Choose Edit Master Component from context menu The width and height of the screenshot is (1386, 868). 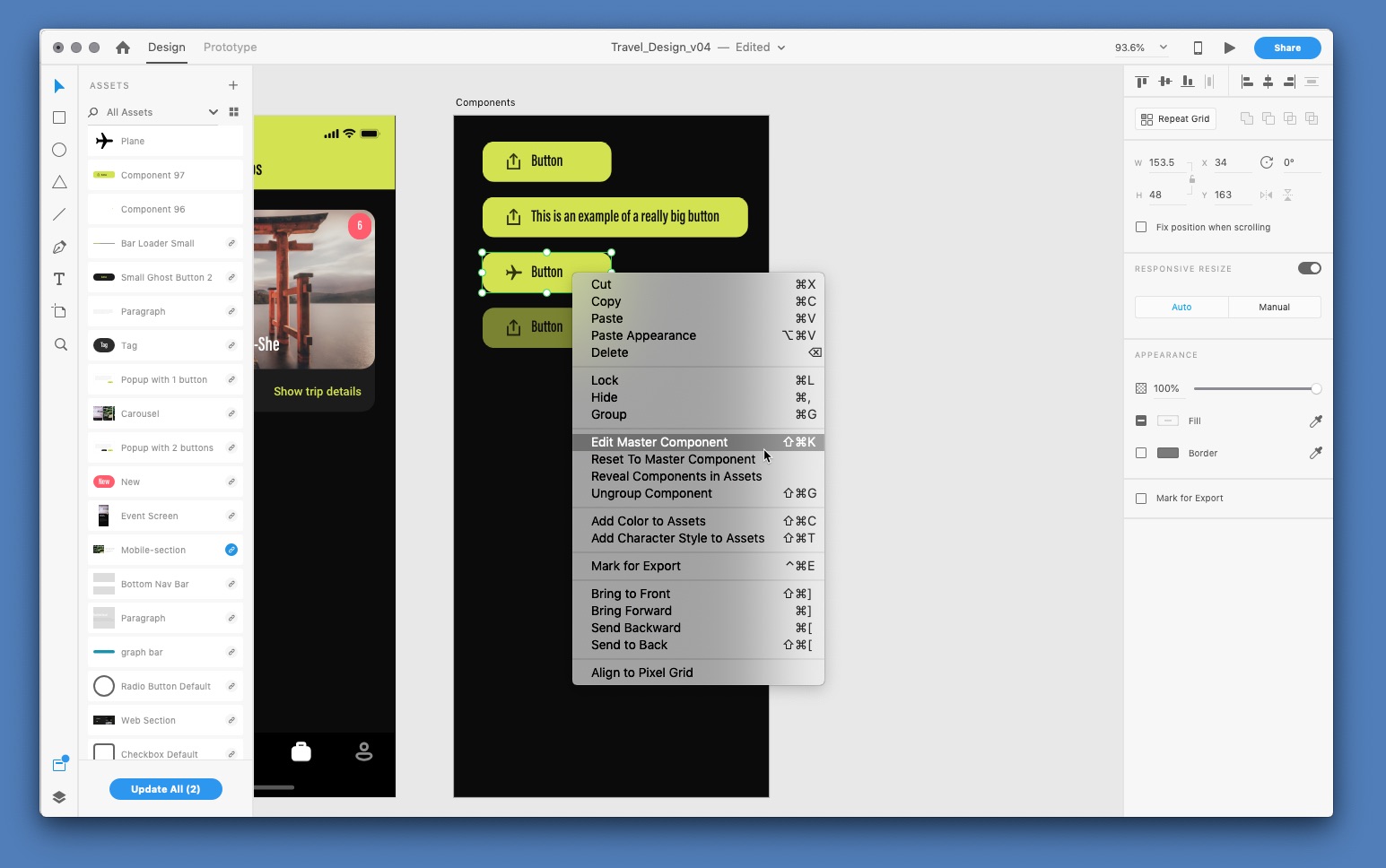[x=659, y=442]
